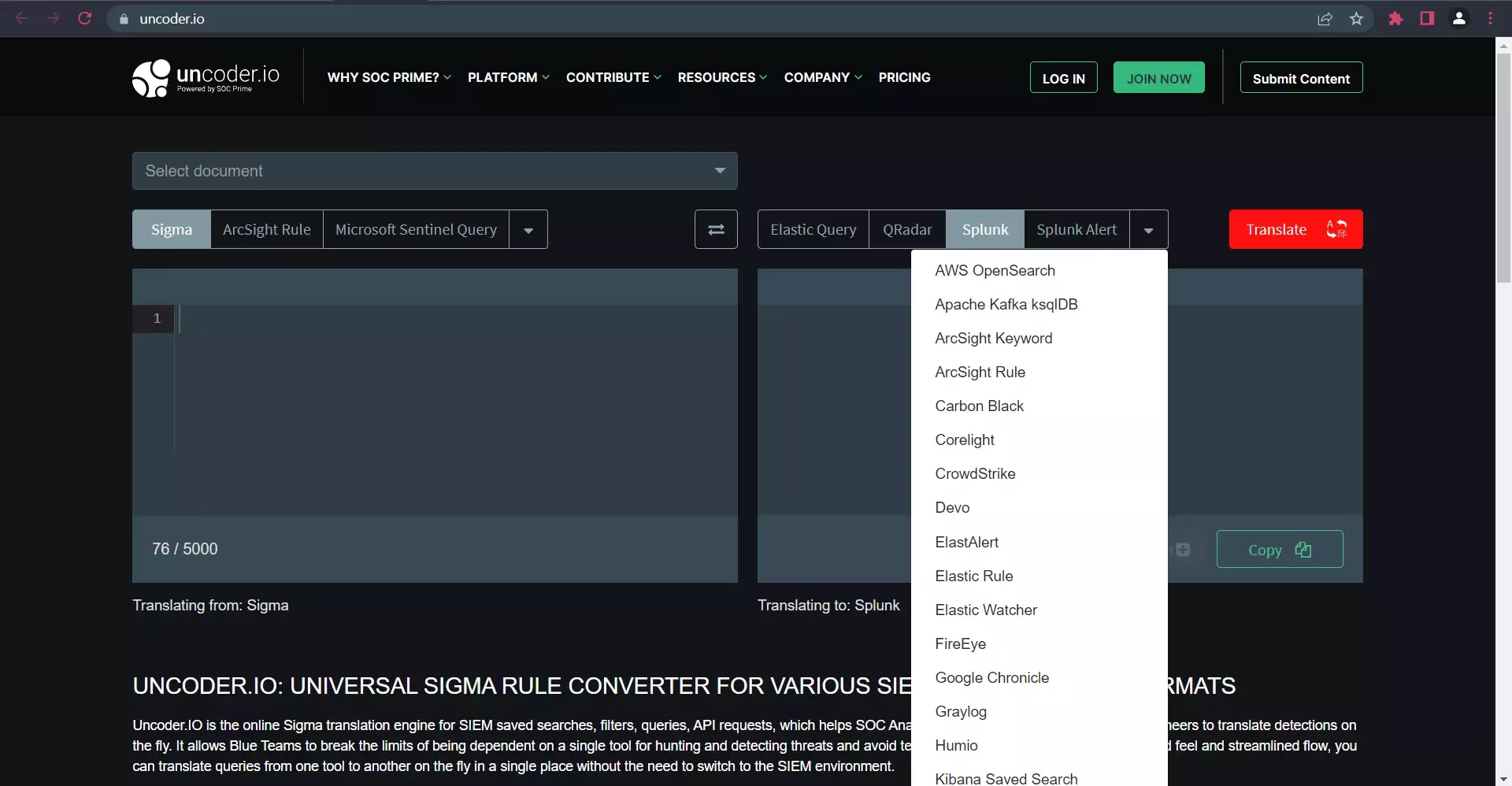Bookmark this page with the star icon
The height and width of the screenshot is (786, 1512).
click(1356, 19)
